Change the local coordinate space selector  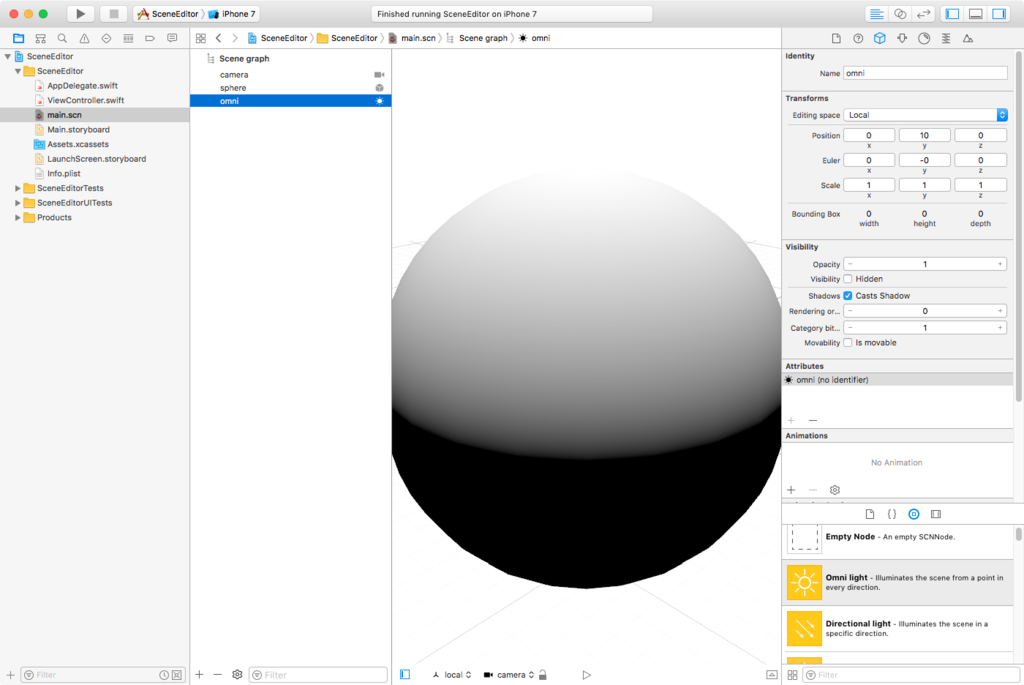[x=452, y=675]
